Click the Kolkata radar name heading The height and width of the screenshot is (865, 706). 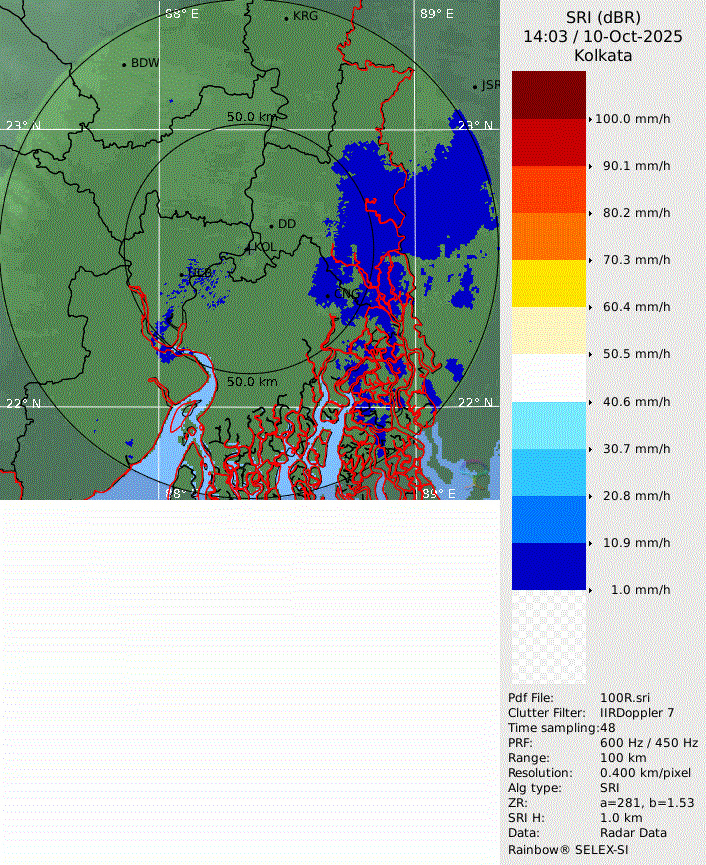coord(603,56)
